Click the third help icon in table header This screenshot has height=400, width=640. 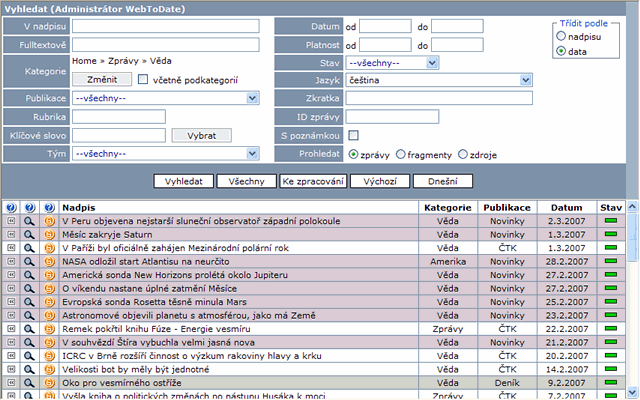[50, 206]
